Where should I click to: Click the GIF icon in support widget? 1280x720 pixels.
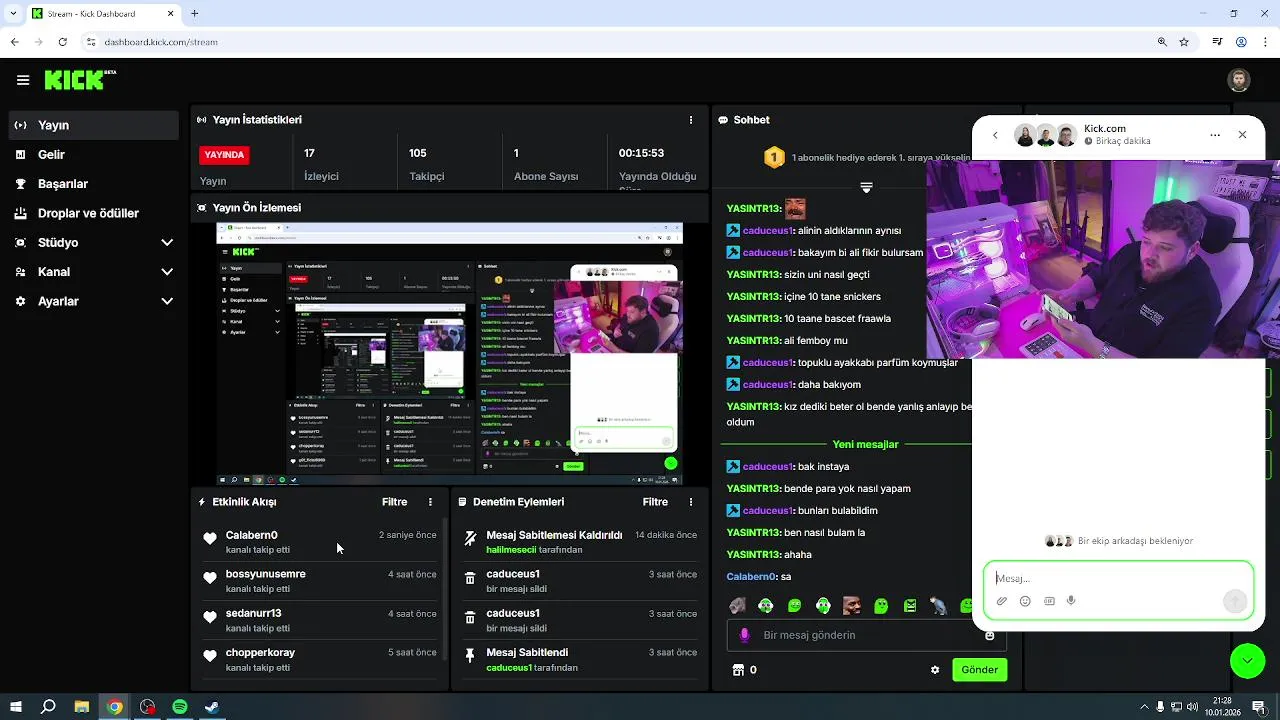tap(1049, 601)
